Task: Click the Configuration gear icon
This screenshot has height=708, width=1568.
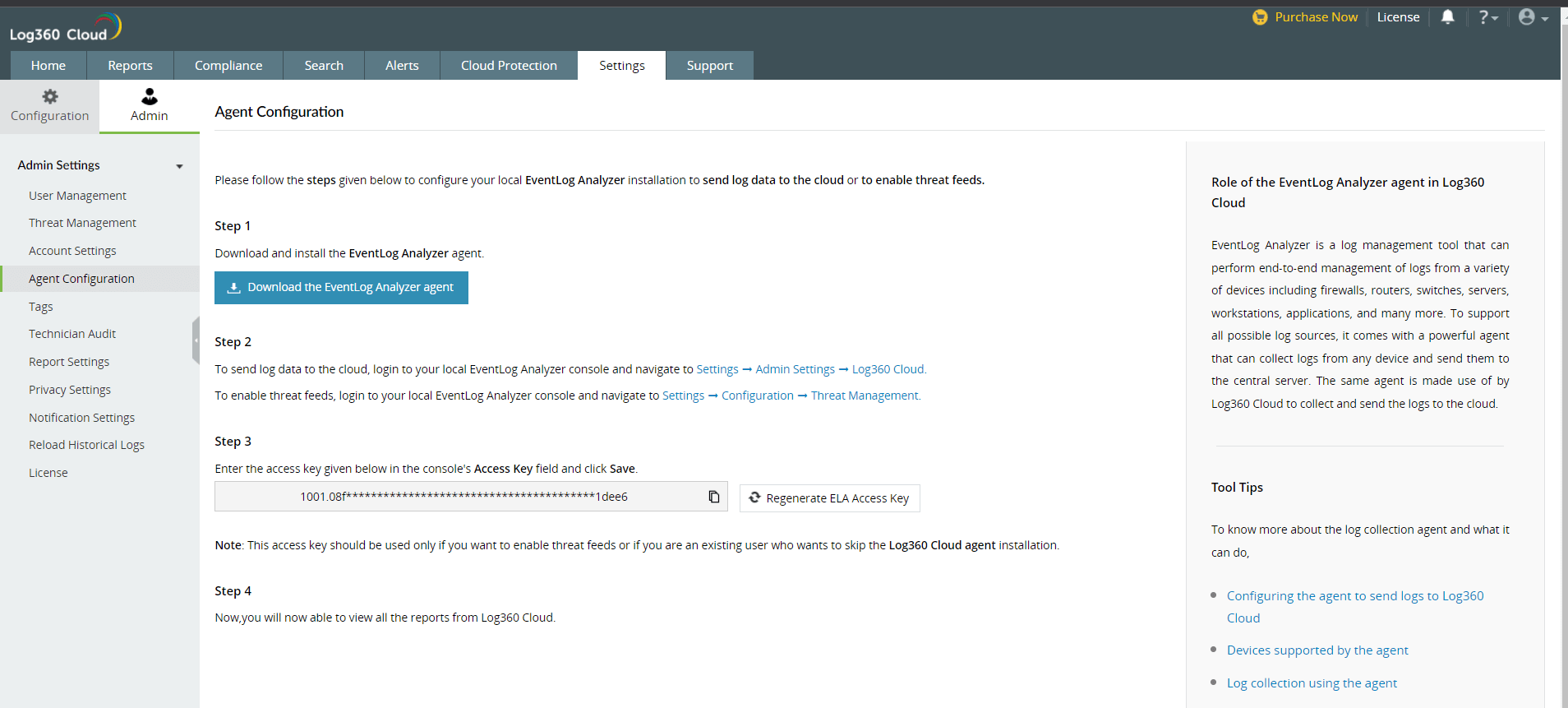Action: pos(50,96)
